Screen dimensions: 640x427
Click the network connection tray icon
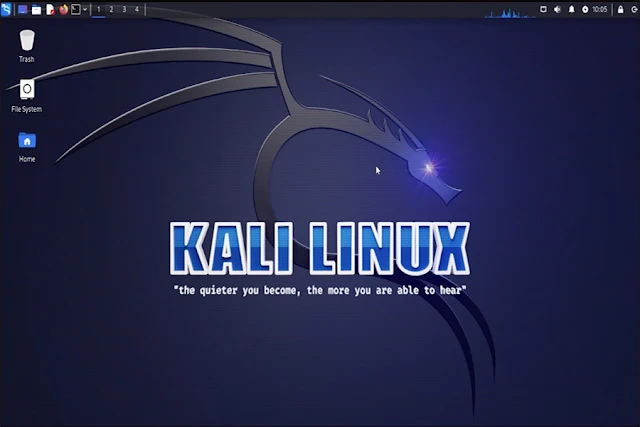(543, 9)
